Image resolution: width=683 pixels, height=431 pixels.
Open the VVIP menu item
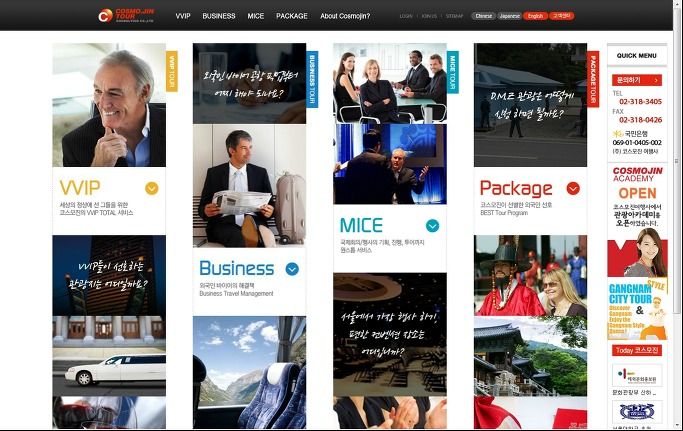point(183,16)
